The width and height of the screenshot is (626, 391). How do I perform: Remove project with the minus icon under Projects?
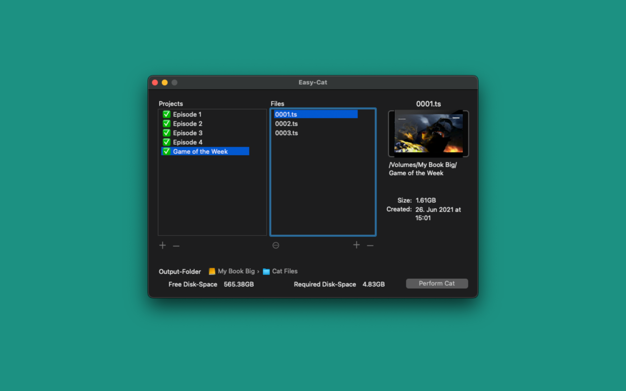tap(176, 246)
